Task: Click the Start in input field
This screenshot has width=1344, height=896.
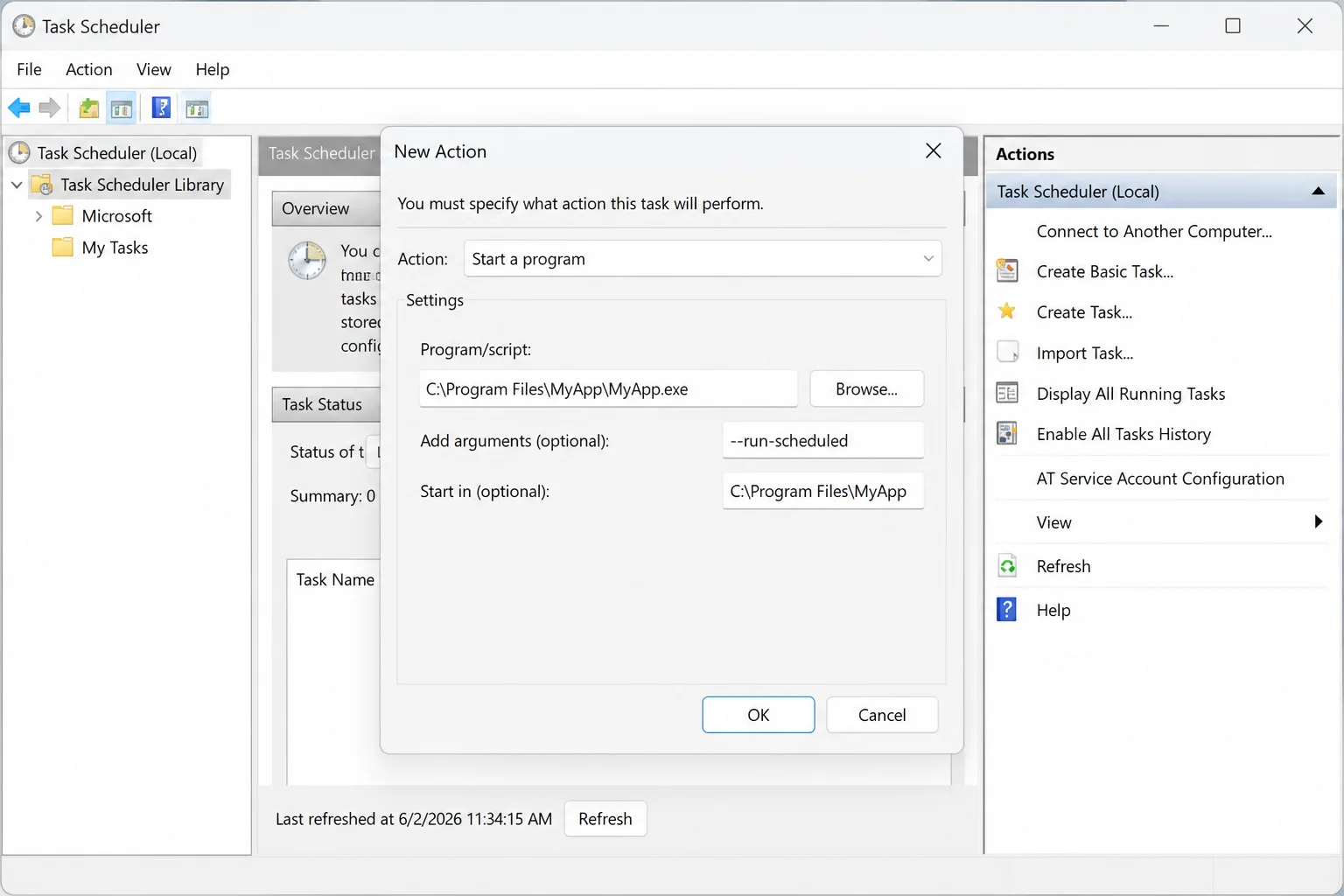Action: [823, 491]
